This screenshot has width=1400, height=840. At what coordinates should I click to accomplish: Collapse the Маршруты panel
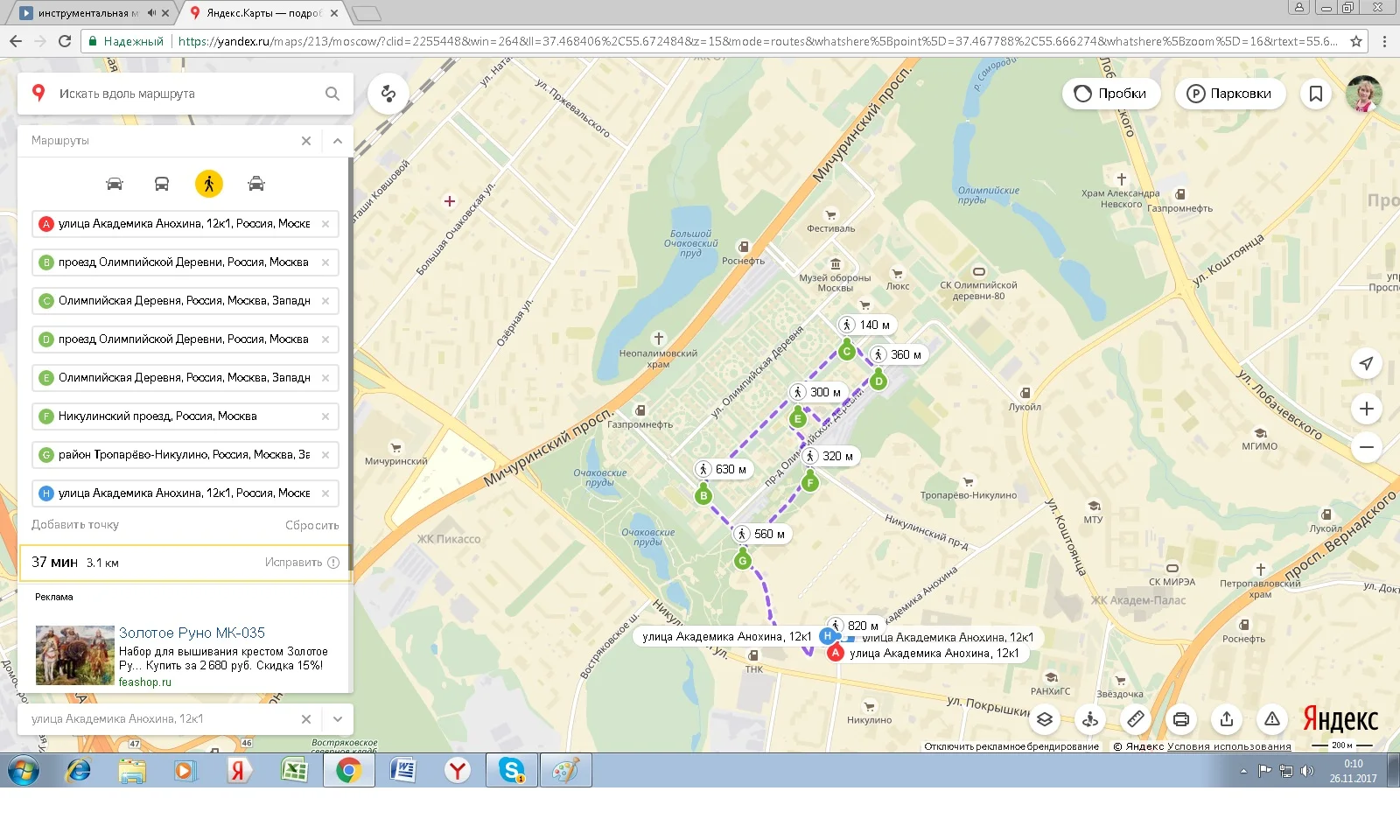[338, 141]
